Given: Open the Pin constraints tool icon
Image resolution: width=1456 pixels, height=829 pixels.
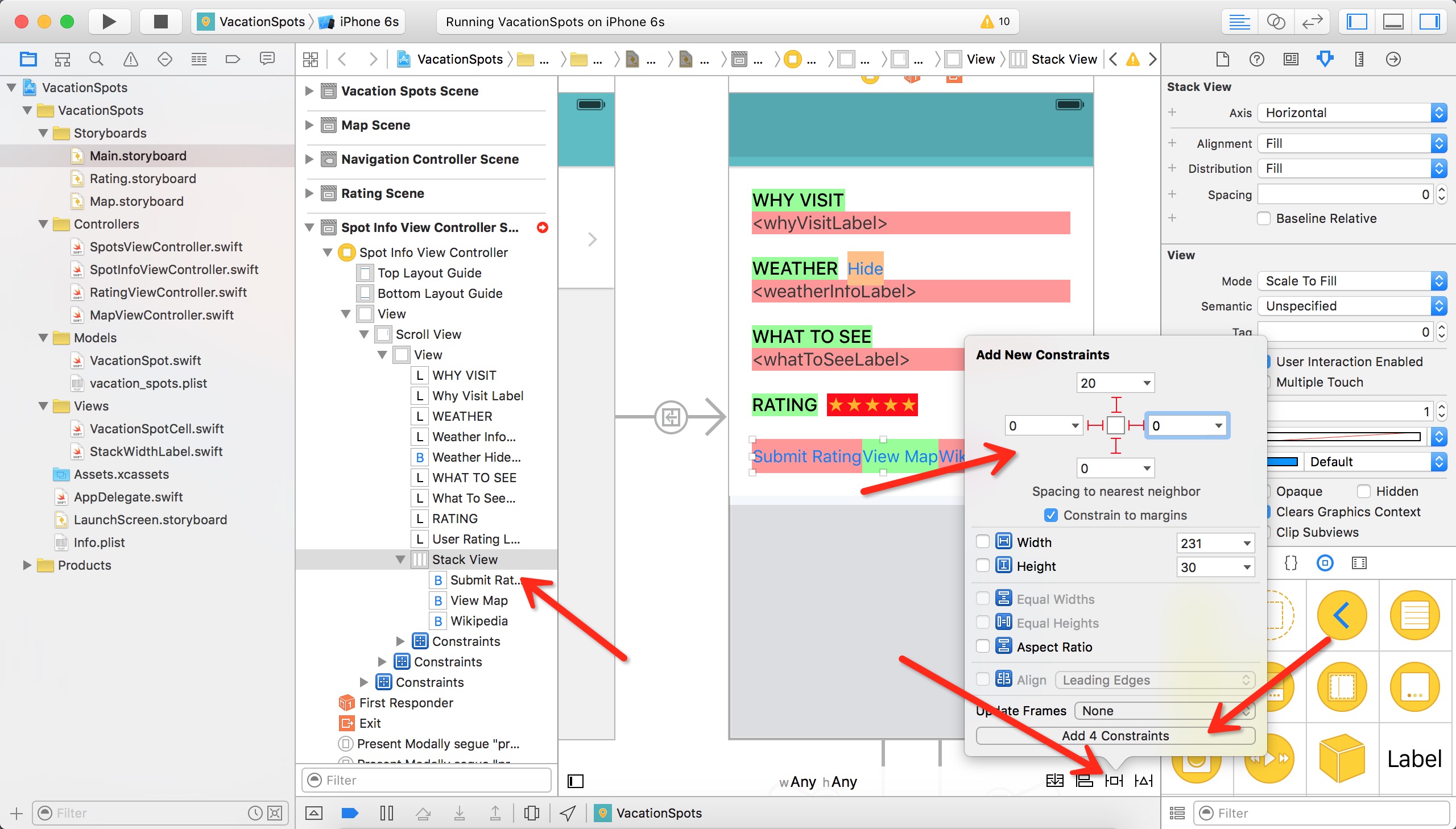Looking at the screenshot, I should [x=1113, y=781].
